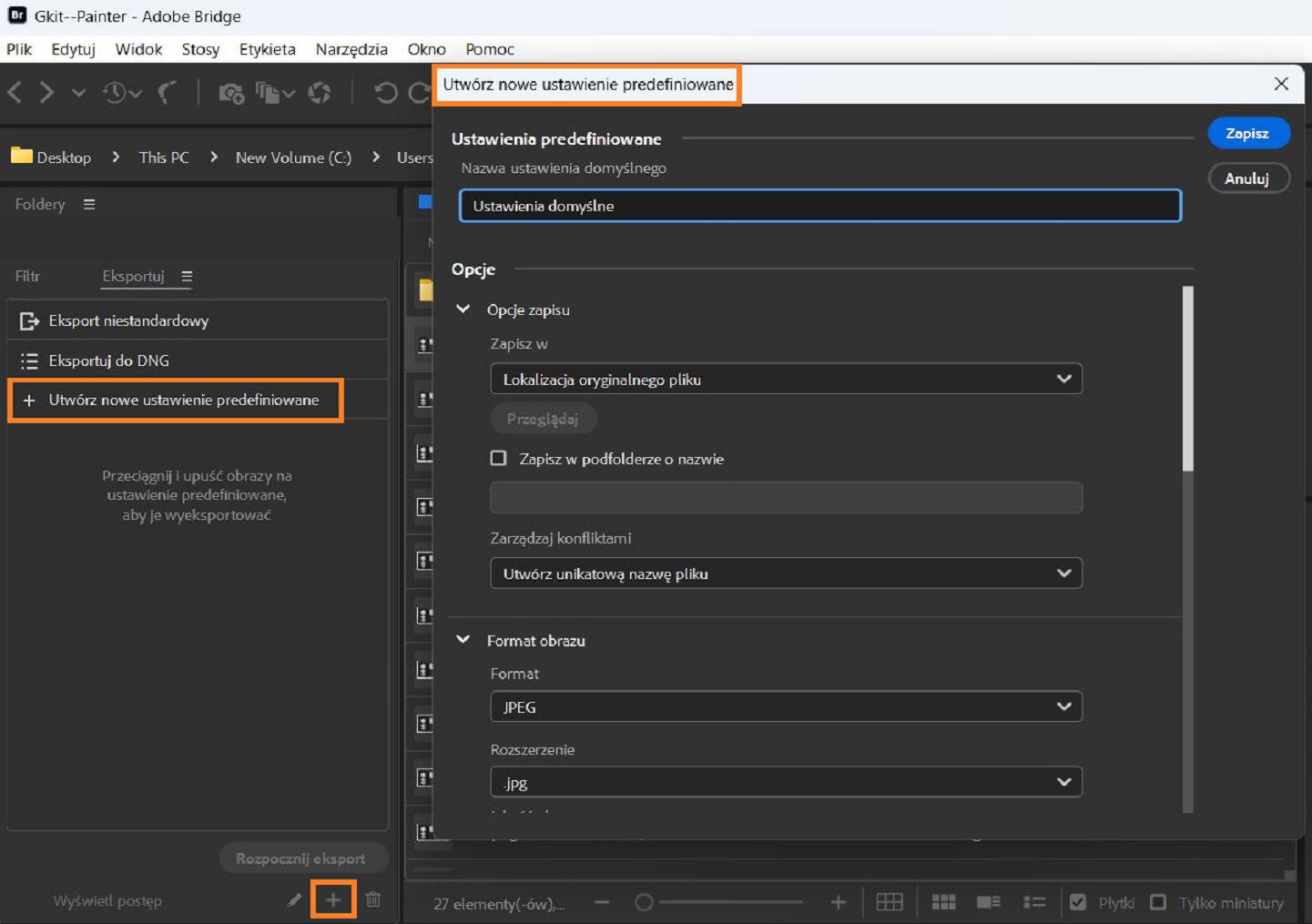Open the Stosy menu
This screenshot has height=924, width=1312.
point(200,49)
